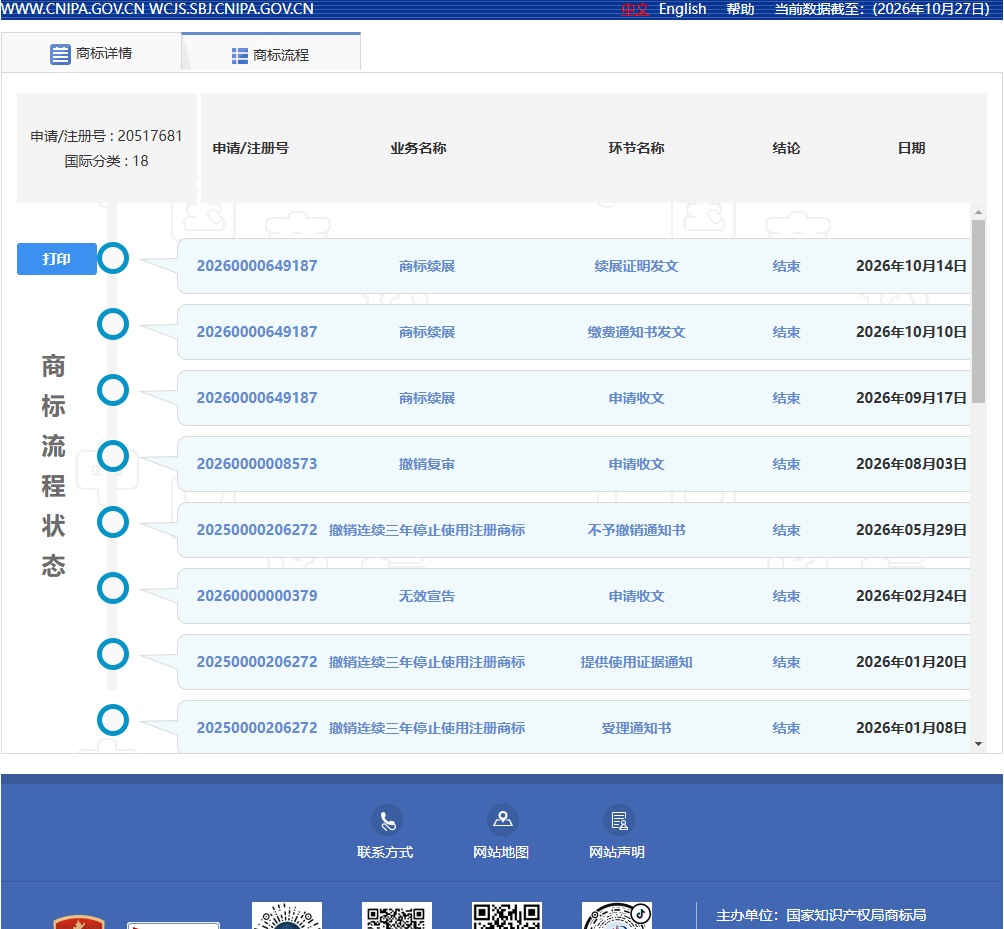Click timeline circle for 2026年05月29日 row

(113, 522)
